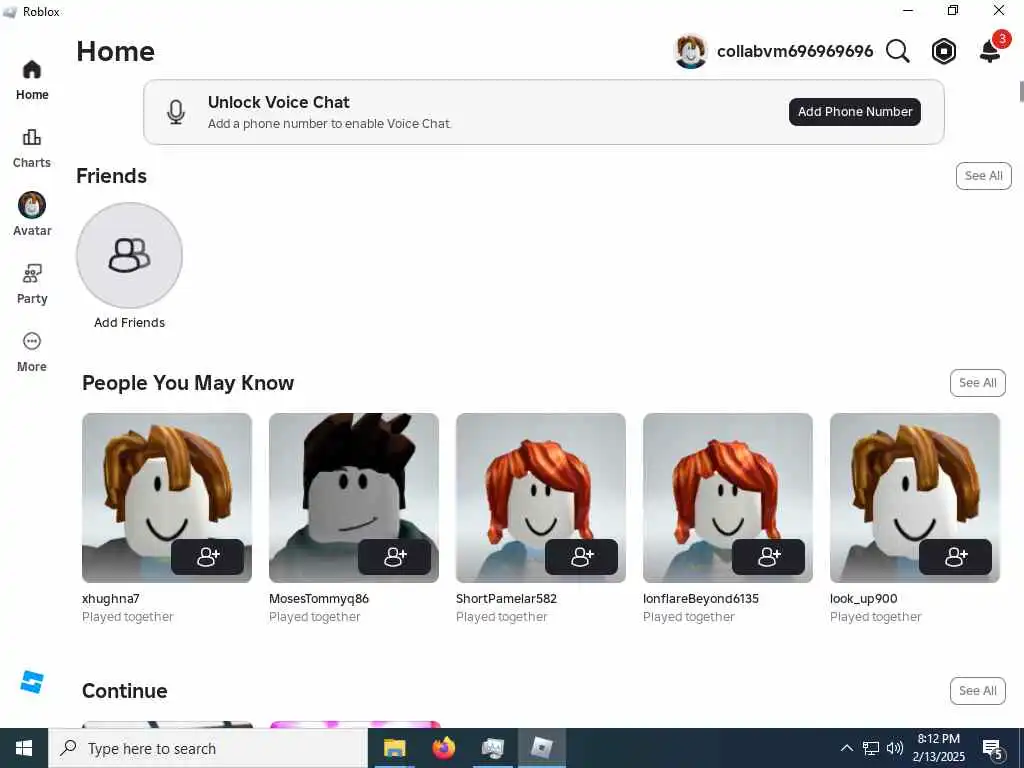The image size is (1024, 768).
Task: Click the Add Phone Number button
Action: [855, 112]
